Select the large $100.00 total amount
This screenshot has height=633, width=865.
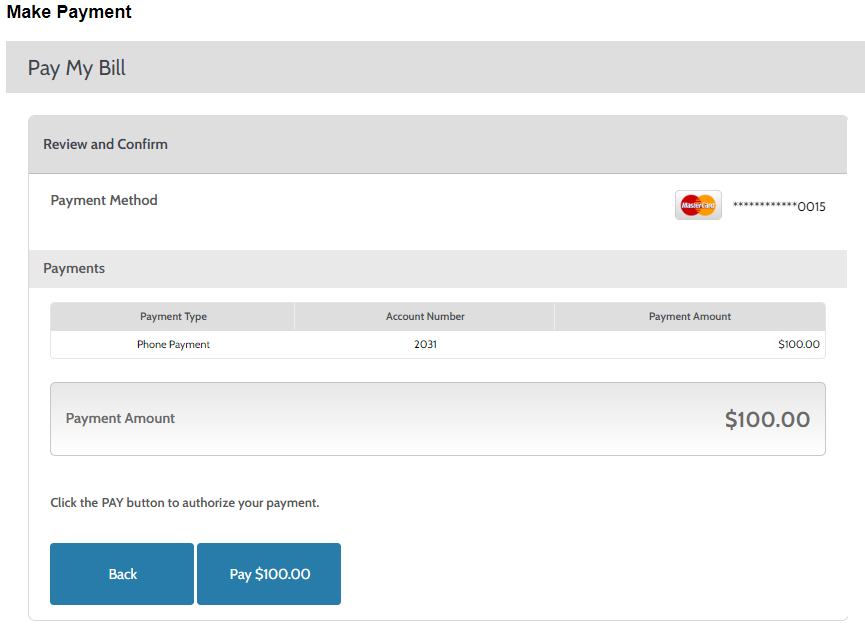click(x=767, y=419)
